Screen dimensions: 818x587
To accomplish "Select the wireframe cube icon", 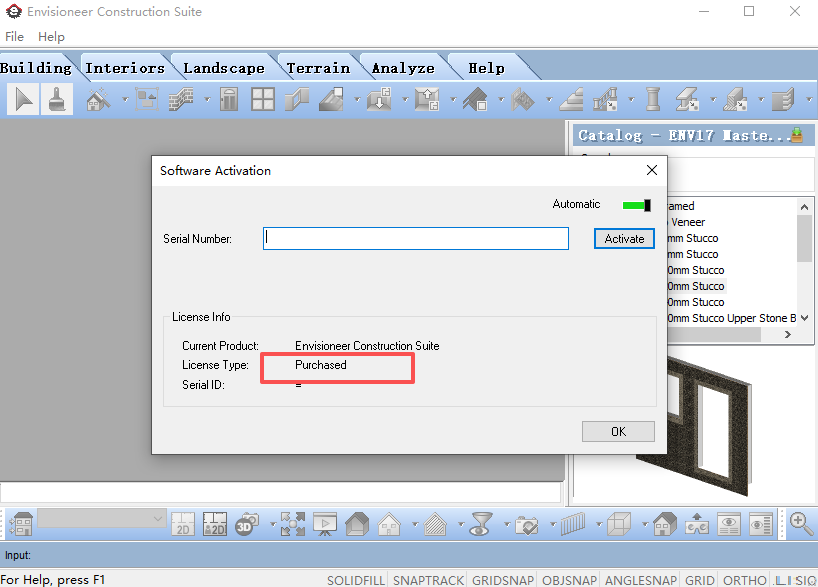I will pyautogui.click(x=619, y=524).
